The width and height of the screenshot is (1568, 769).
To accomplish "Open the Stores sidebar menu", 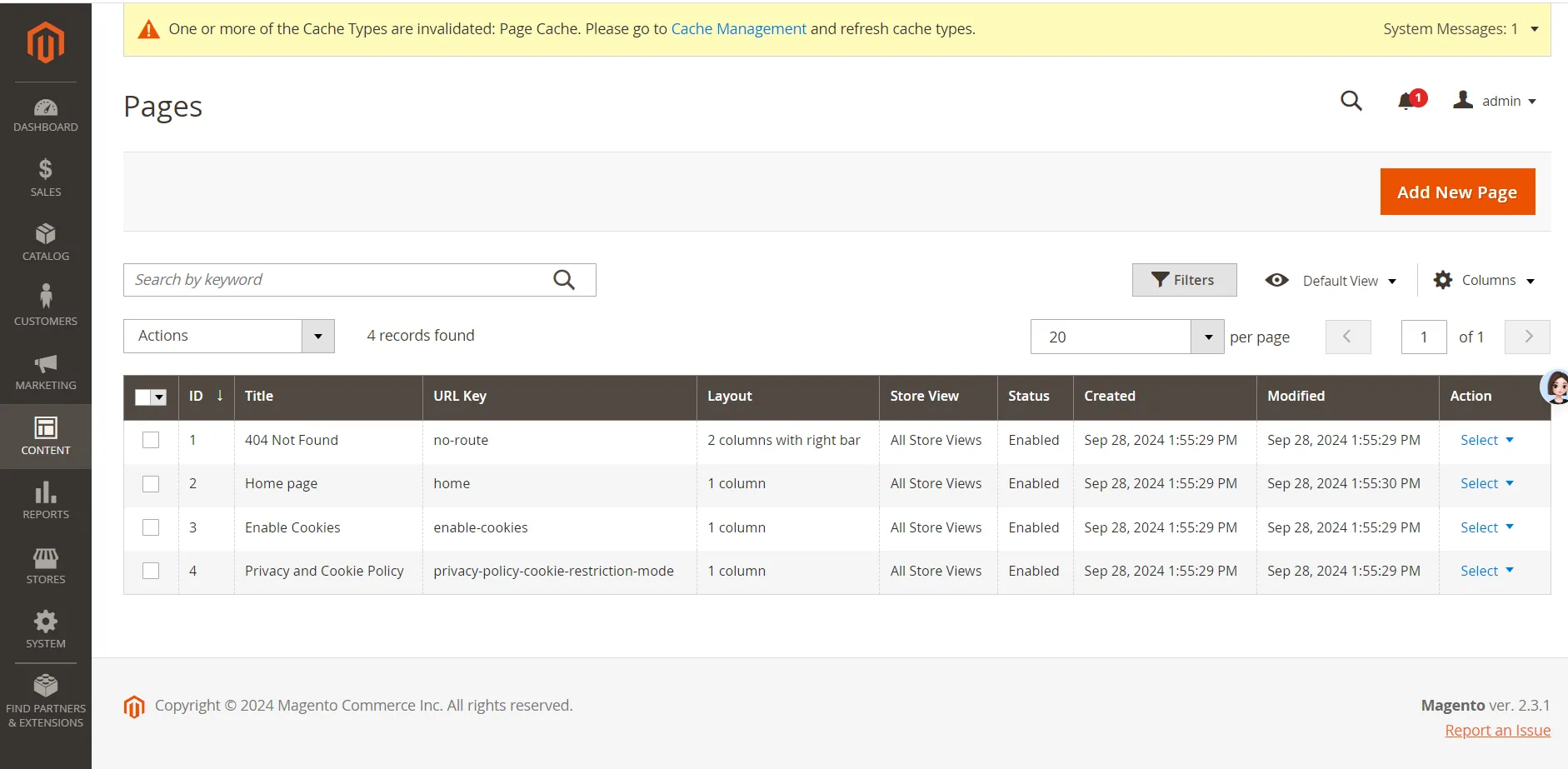I will pyautogui.click(x=46, y=565).
